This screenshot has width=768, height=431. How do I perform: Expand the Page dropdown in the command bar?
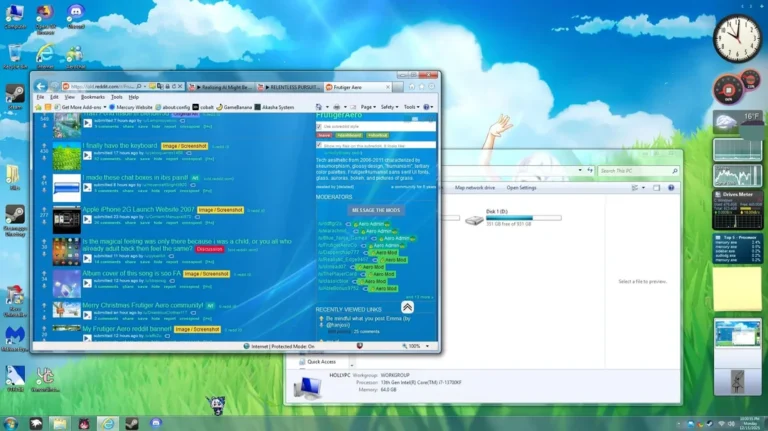pyautogui.click(x=367, y=107)
